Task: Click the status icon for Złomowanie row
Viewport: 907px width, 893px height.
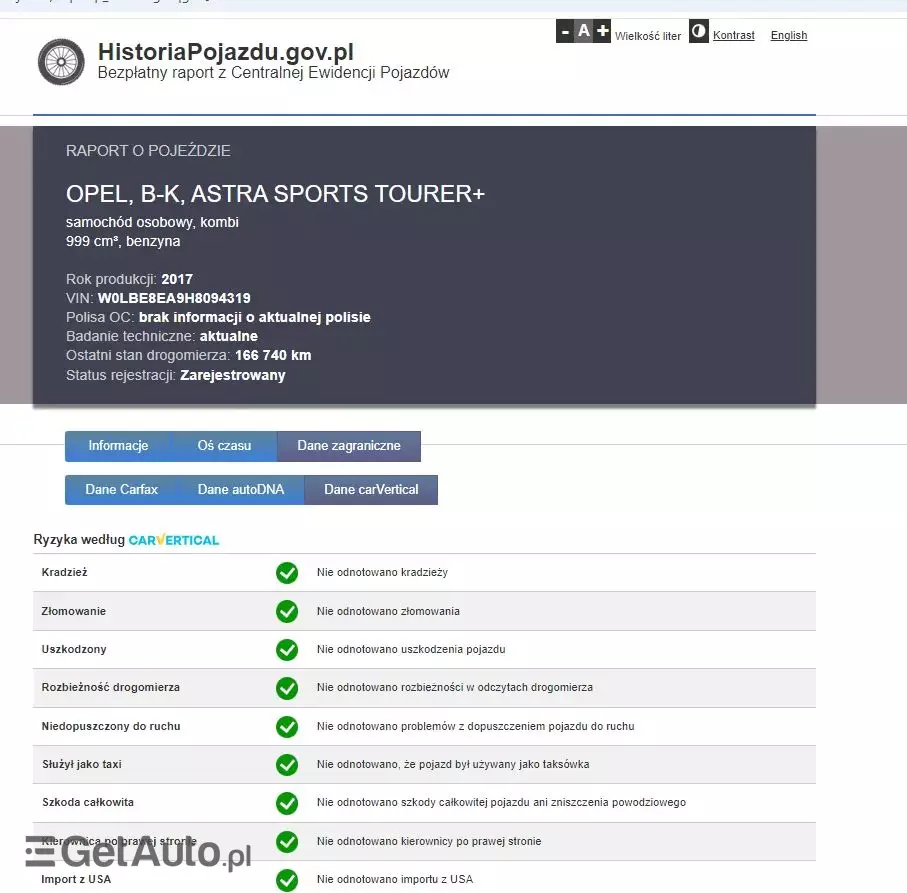Action: pos(287,611)
